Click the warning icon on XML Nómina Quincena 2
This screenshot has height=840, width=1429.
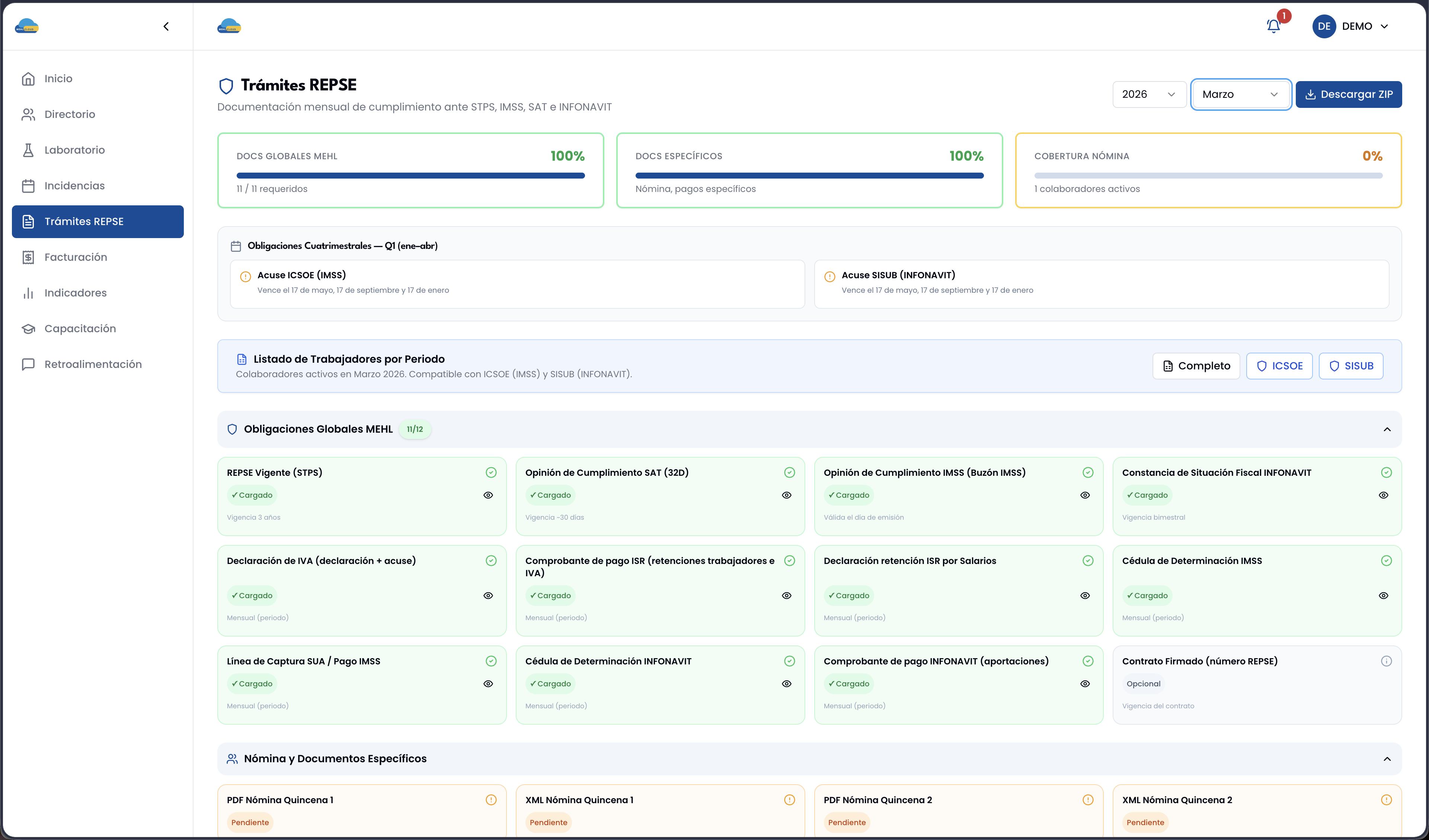pyautogui.click(x=1386, y=800)
